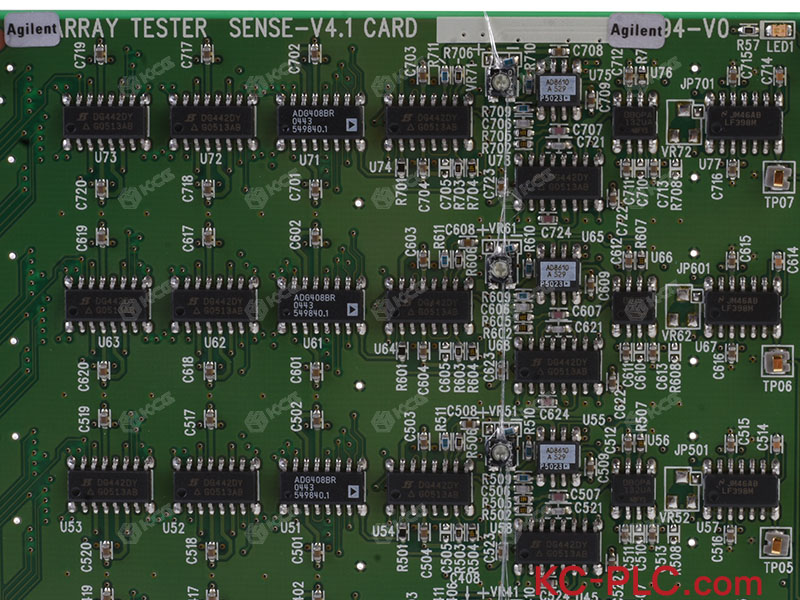Click the VR51 trimmer potentiometer
Viewport: 800px width, 600px height.
click(x=499, y=451)
